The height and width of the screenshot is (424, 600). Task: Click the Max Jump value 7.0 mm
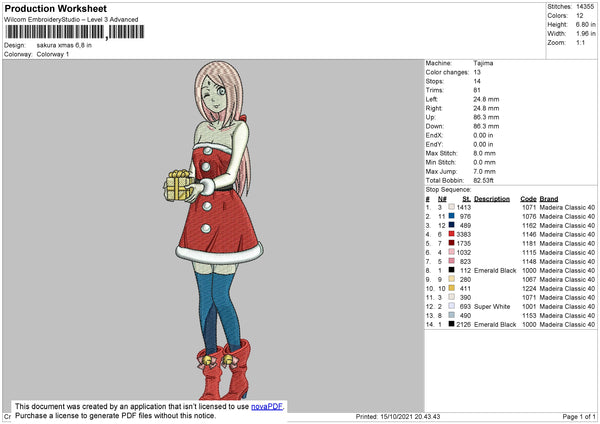coord(484,171)
